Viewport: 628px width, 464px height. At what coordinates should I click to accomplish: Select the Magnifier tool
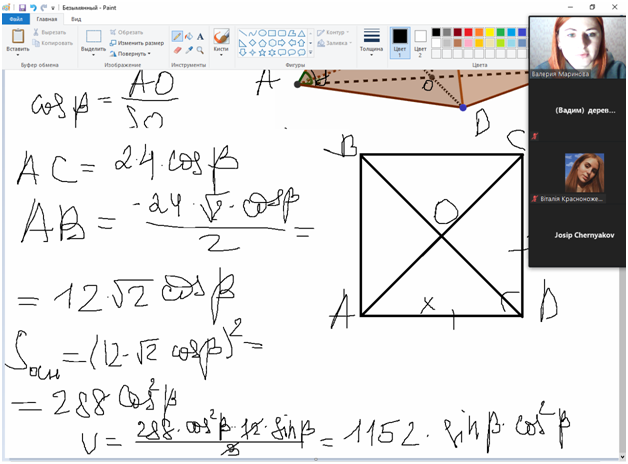click(201, 49)
